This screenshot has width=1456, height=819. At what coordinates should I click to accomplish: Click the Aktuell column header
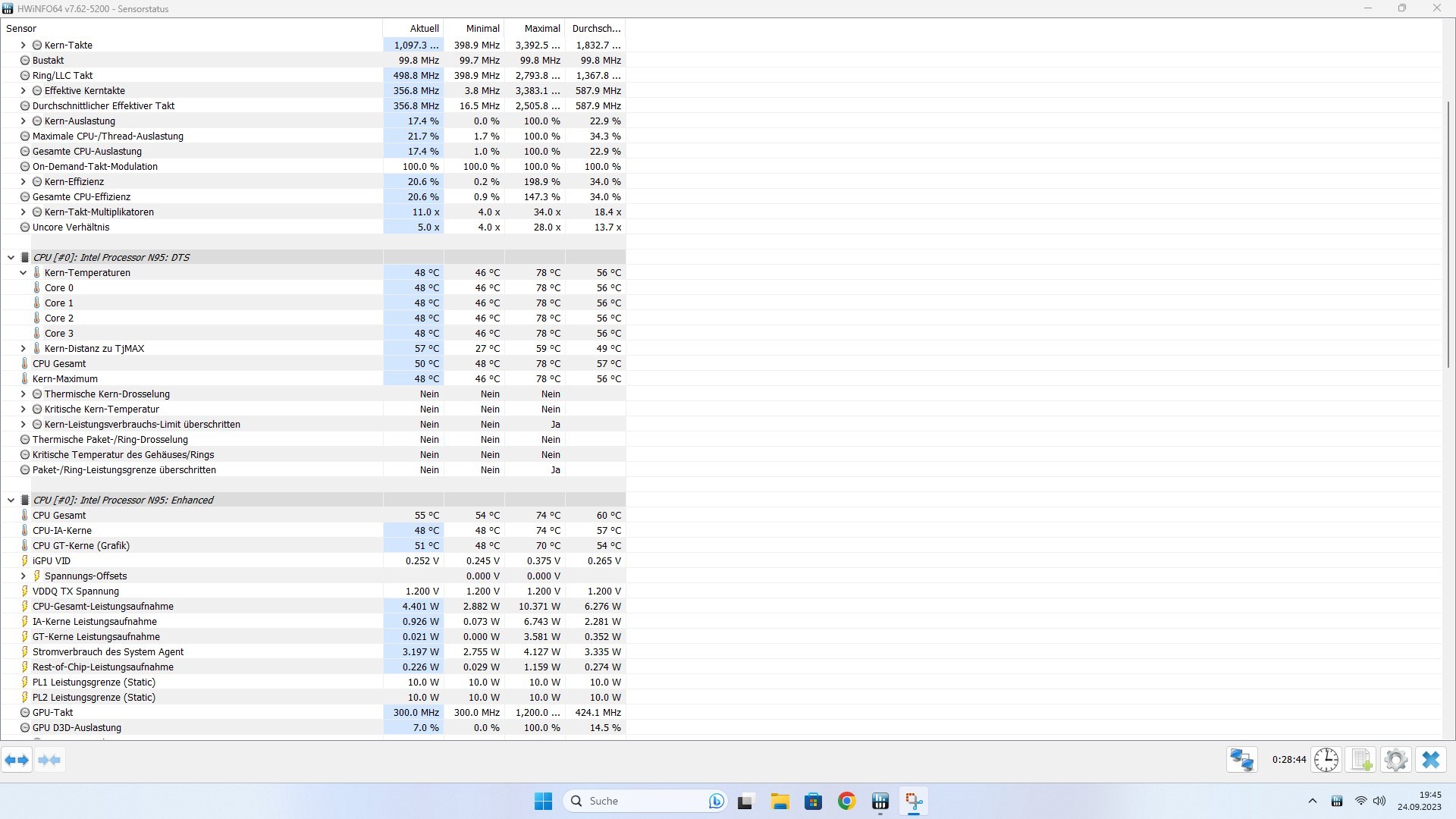pyautogui.click(x=413, y=28)
